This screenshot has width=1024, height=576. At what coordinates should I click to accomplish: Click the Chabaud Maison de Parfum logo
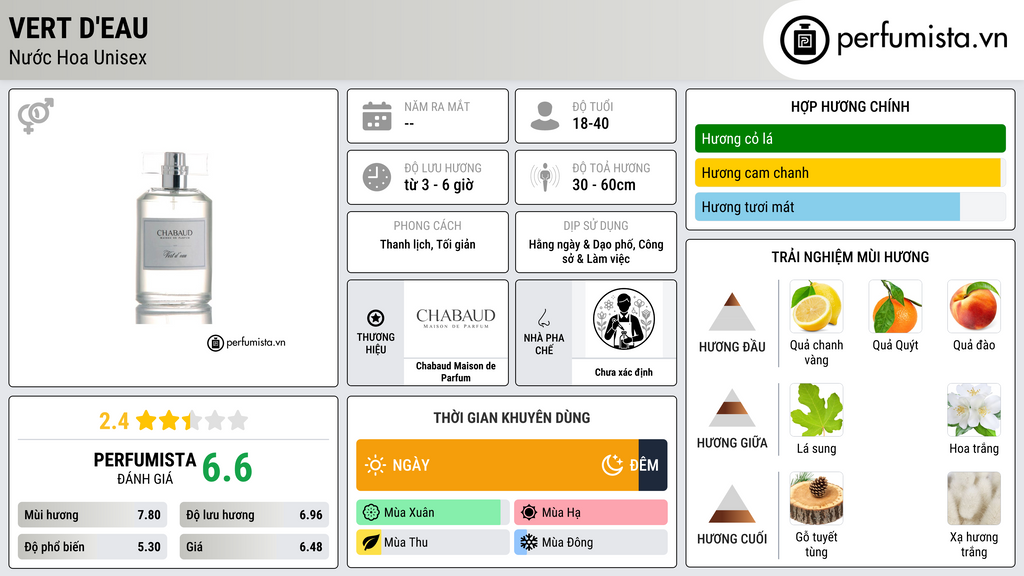pos(456,319)
